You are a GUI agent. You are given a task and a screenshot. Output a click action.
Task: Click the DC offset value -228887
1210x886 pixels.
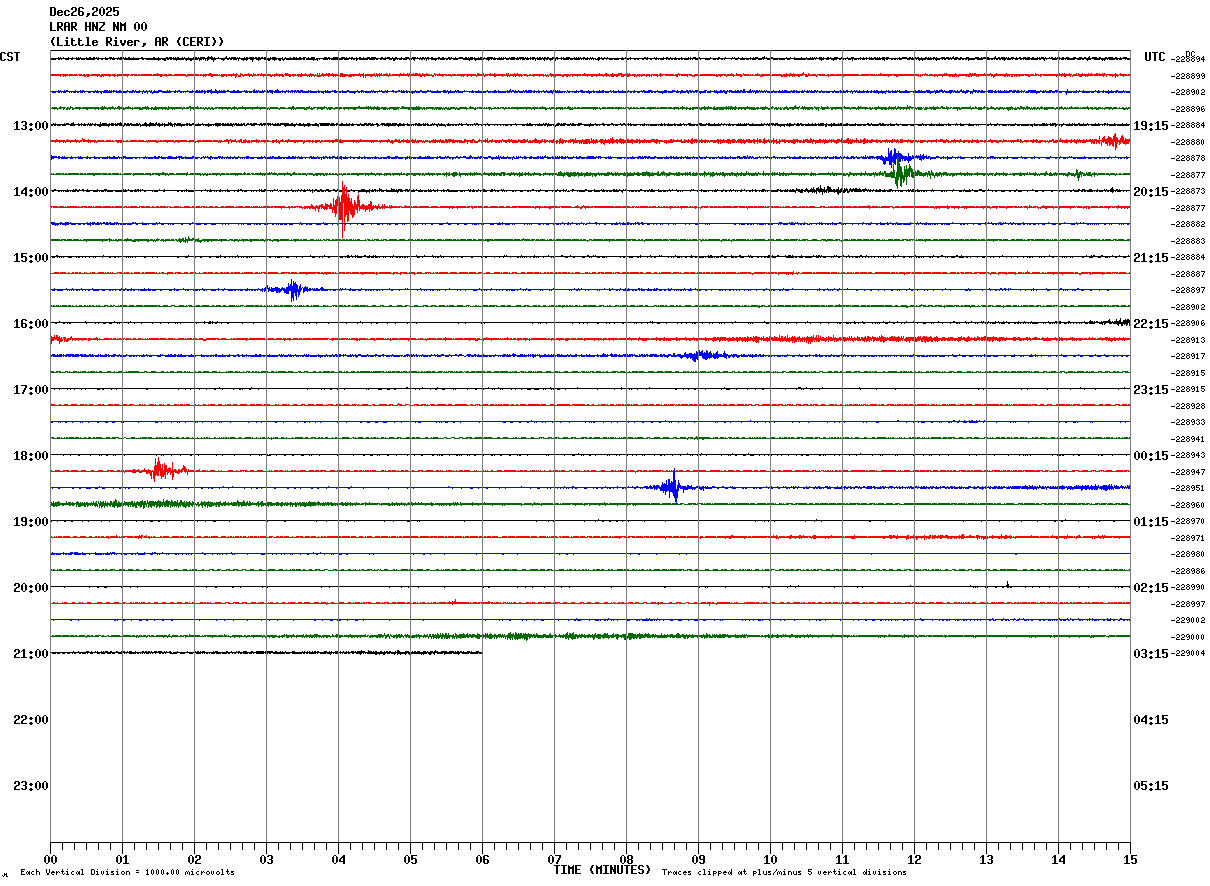(1189, 274)
